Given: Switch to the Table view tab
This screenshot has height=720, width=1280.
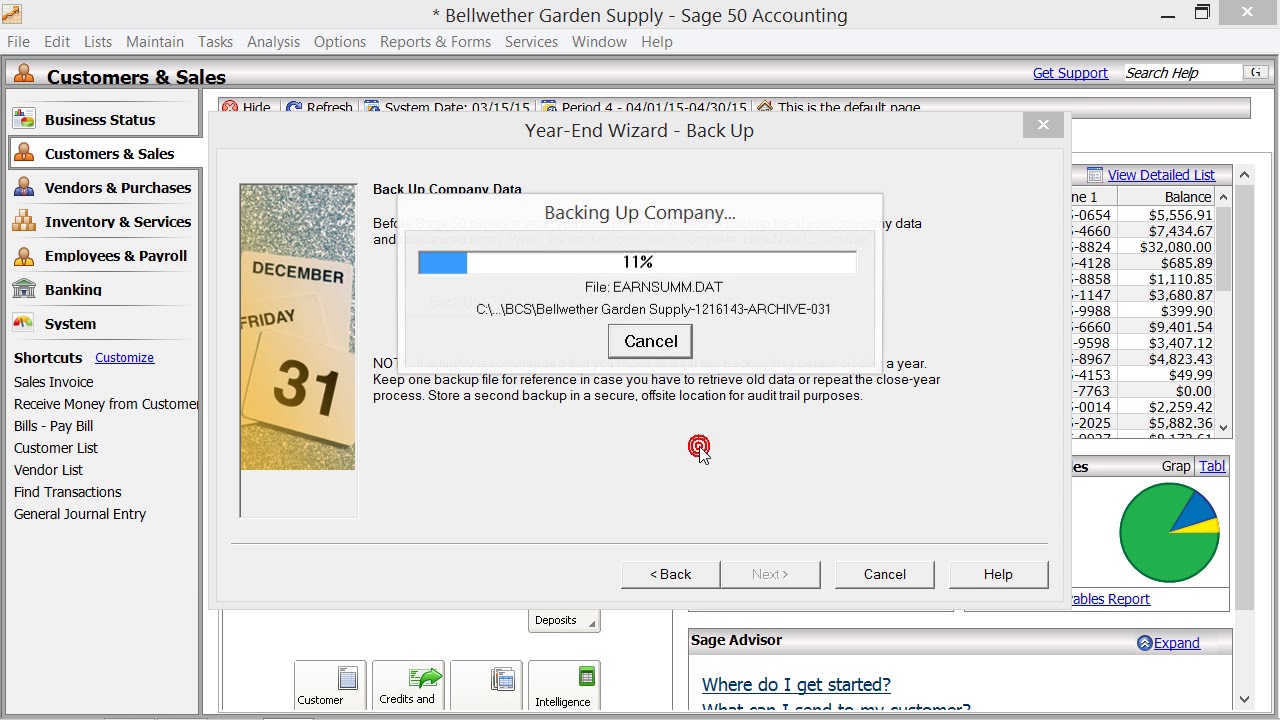Looking at the screenshot, I should tap(1212, 466).
